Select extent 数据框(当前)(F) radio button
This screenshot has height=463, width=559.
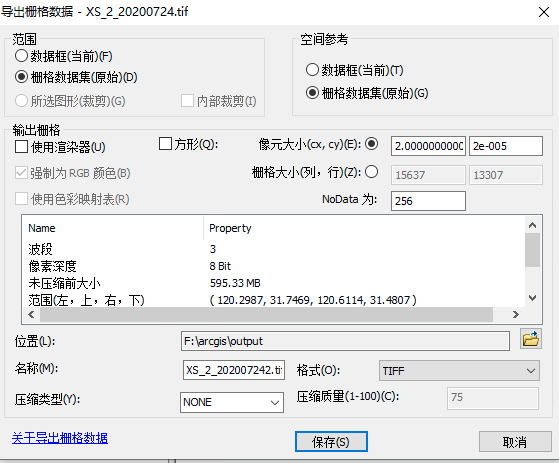point(21,56)
